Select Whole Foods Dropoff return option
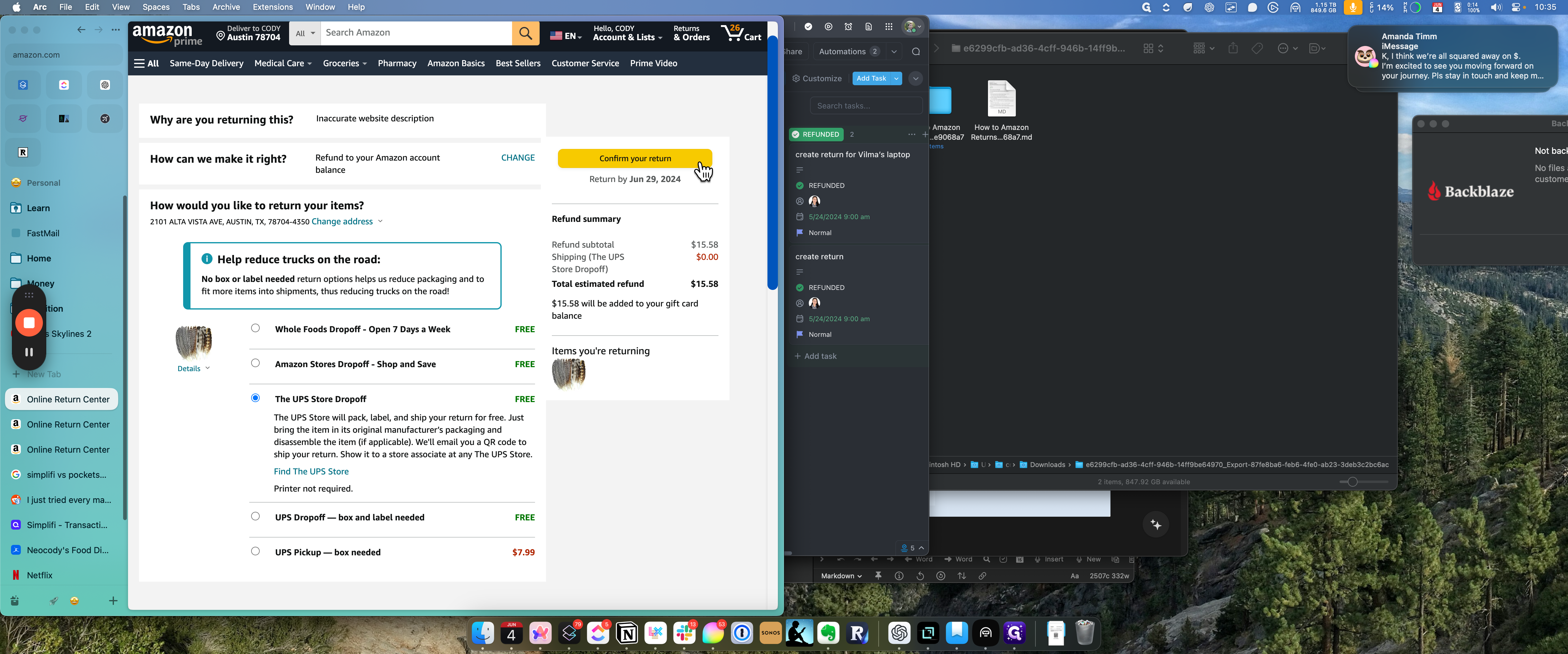The height and width of the screenshot is (654, 1568). click(x=256, y=328)
